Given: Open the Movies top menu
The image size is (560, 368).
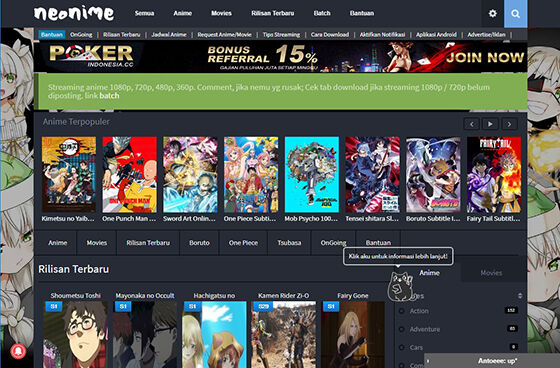Looking at the screenshot, I should [x=221, y=13].
